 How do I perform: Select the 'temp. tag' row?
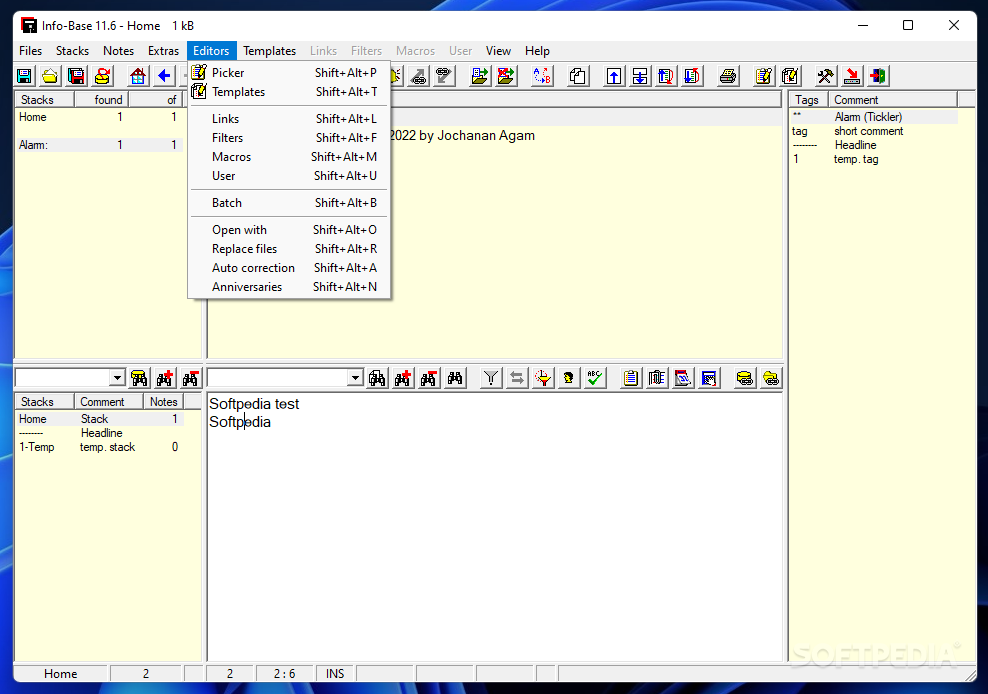[x=874, y=159]
